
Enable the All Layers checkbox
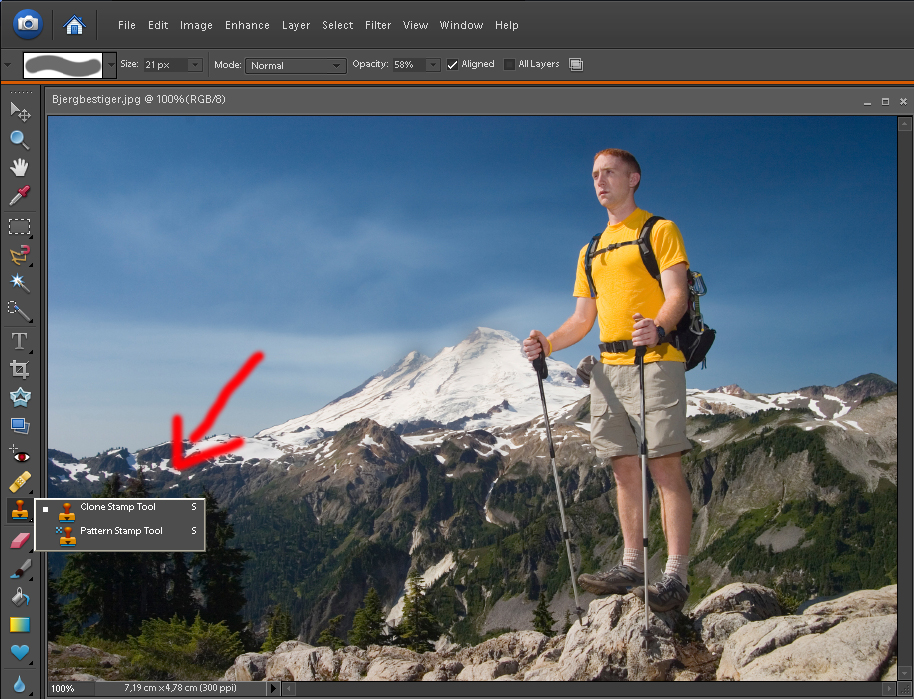pyautogui.click(x=509, y=65)
